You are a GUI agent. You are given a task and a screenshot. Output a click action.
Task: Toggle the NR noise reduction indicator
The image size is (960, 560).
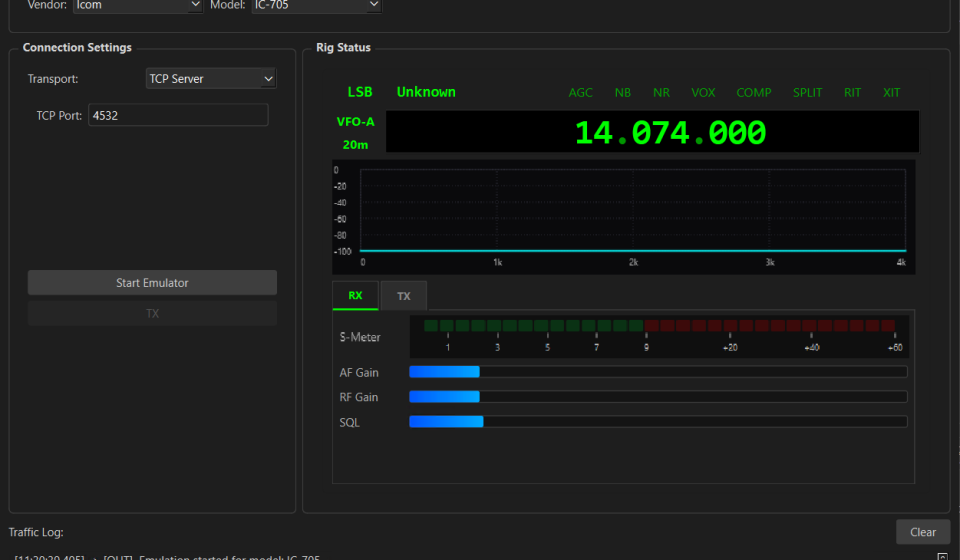click(661, 92)
